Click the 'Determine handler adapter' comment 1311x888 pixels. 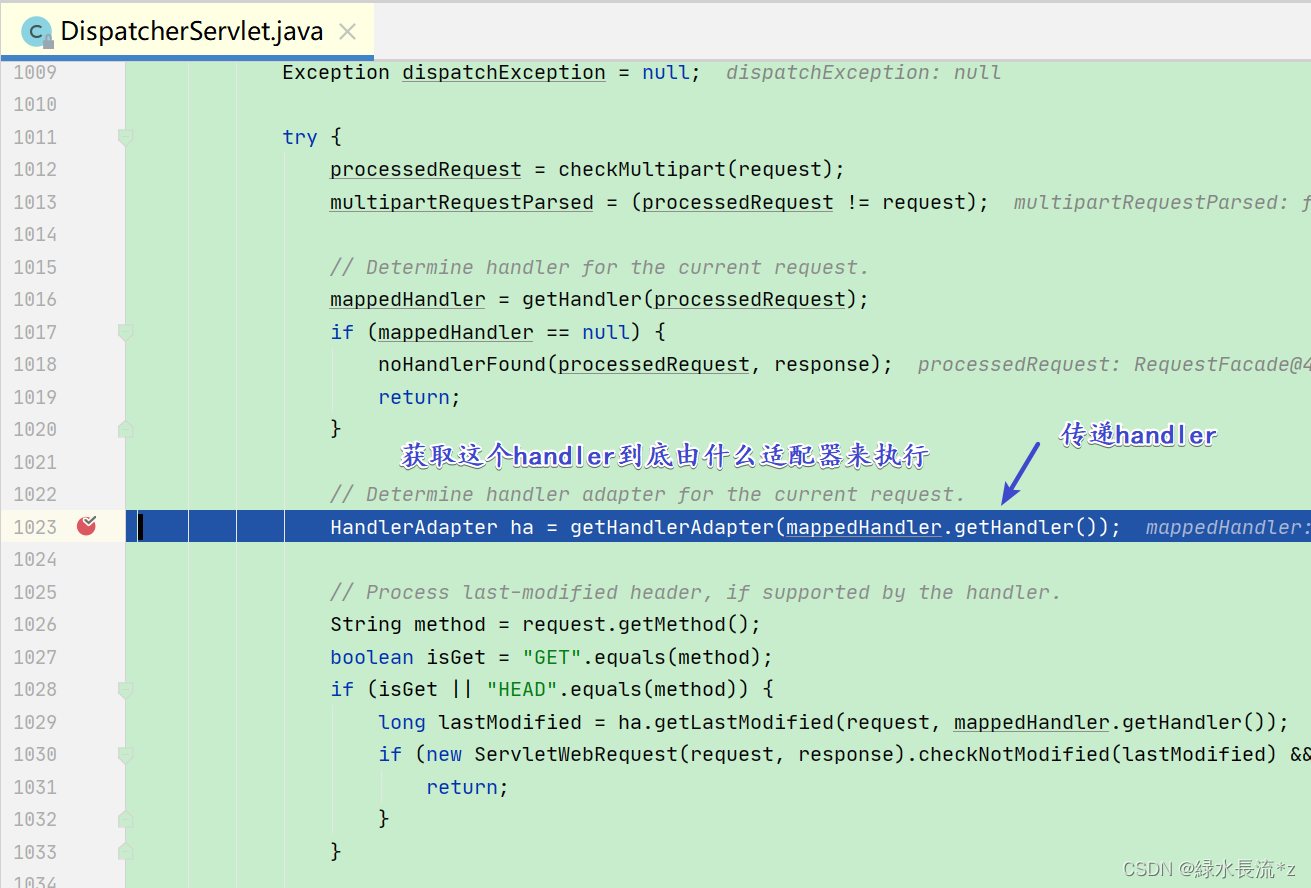point(648,494)
